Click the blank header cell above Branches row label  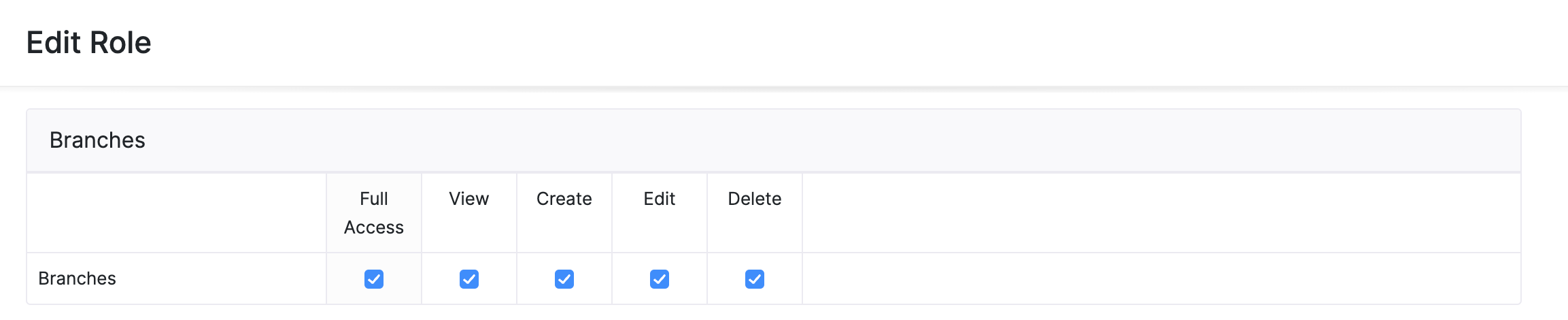tap(177, 212)
